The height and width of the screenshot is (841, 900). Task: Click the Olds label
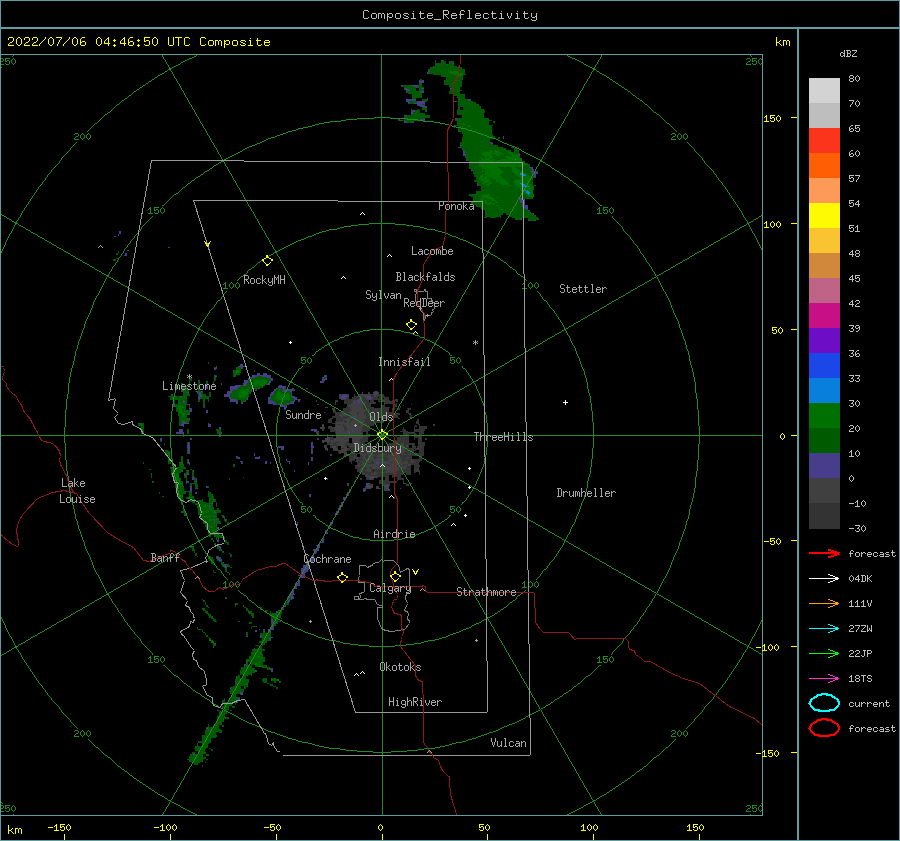click(x=381, y=416)
